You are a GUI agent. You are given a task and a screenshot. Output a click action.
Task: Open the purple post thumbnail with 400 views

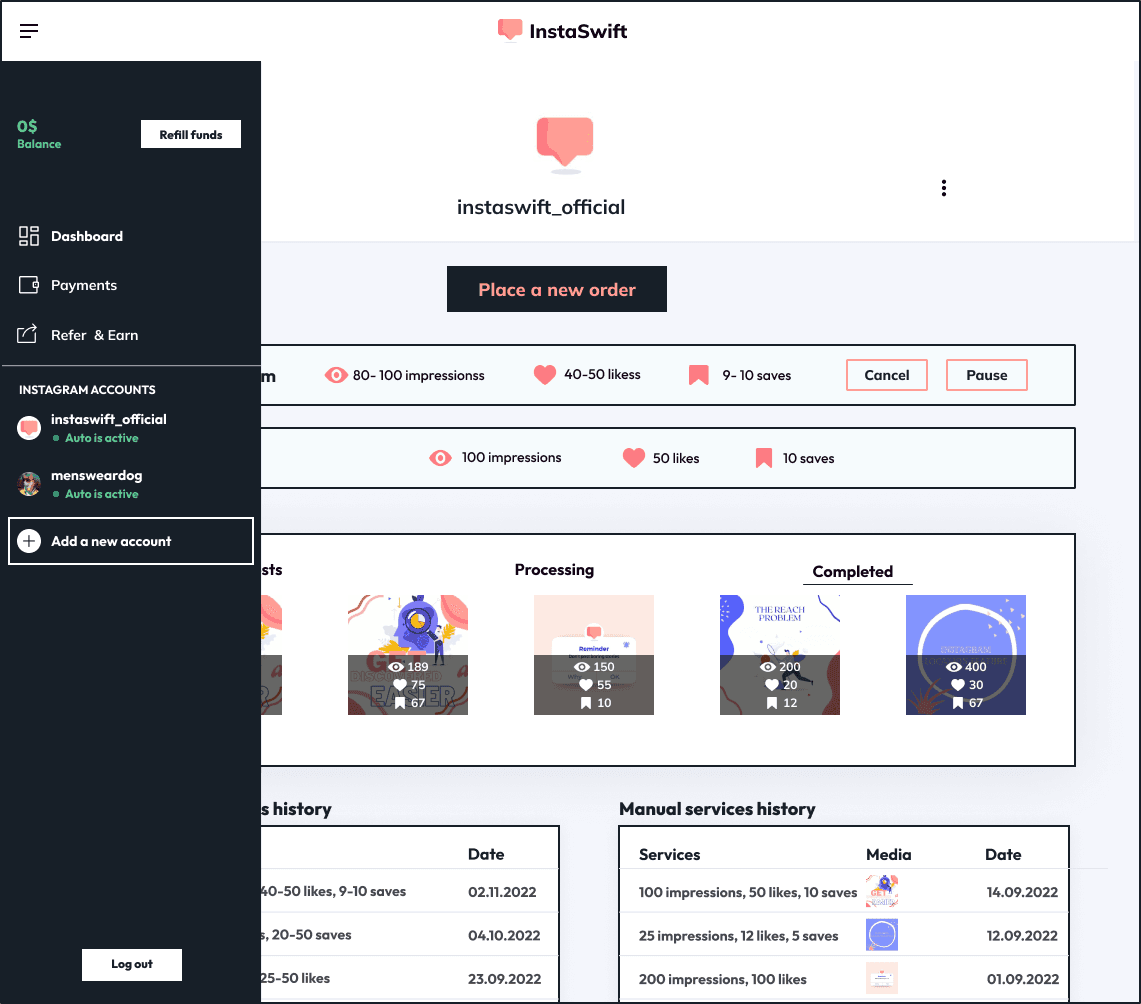[966, 655]
